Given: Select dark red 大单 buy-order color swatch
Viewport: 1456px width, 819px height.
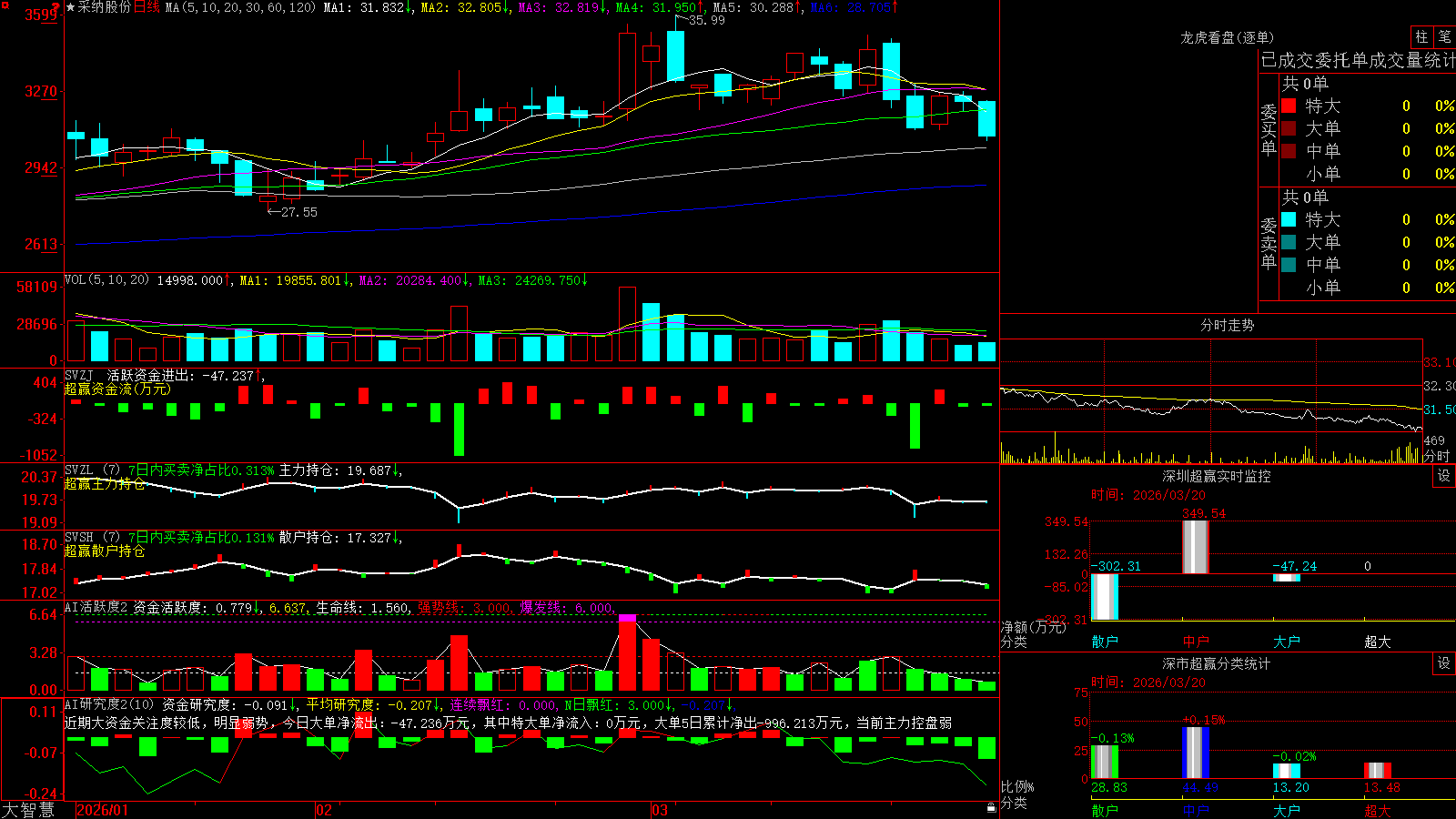Looking at the screenshot, I should pos(1289,128).
